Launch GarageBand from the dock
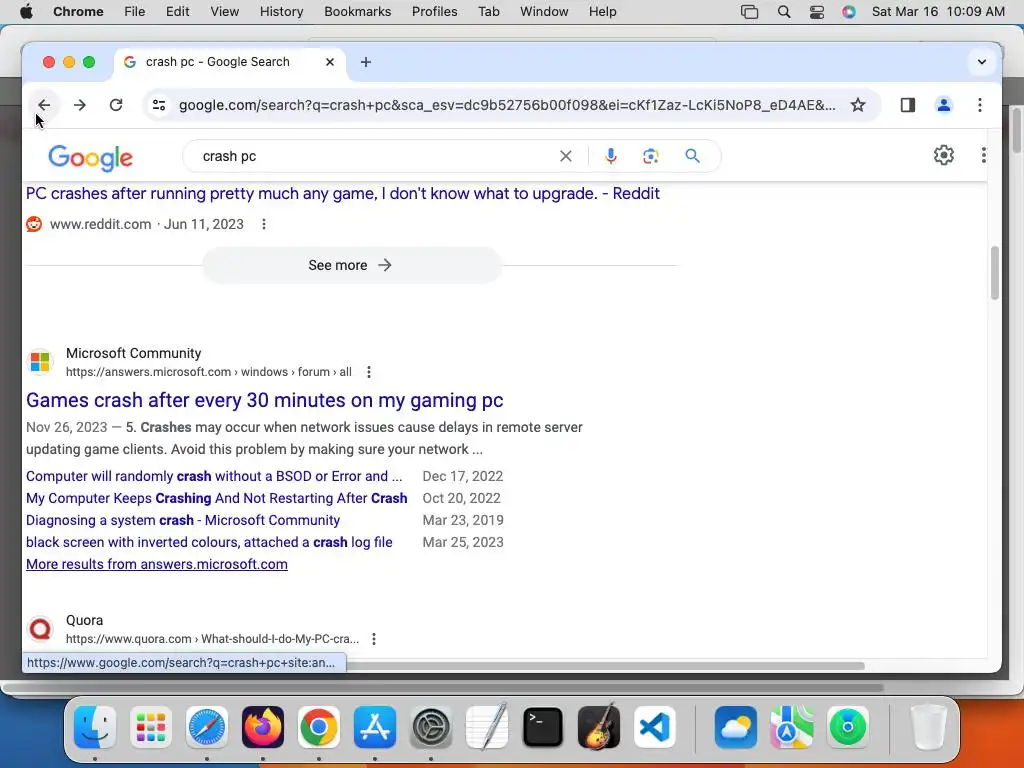Image resolution: width=1024 pixels, height=768 pixels. pos(599,727)
